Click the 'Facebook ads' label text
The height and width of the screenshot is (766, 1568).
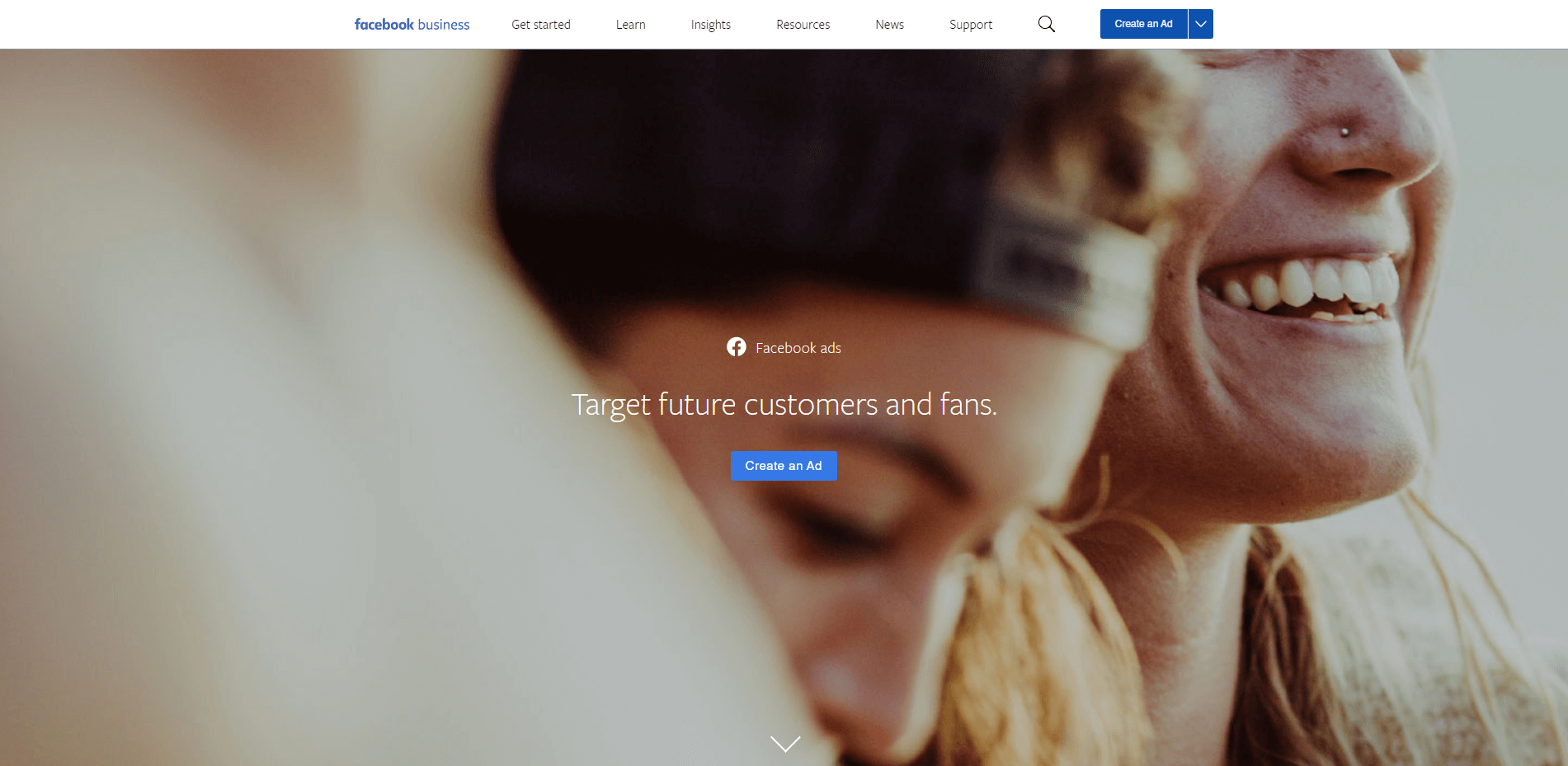(x=798, y=348)
